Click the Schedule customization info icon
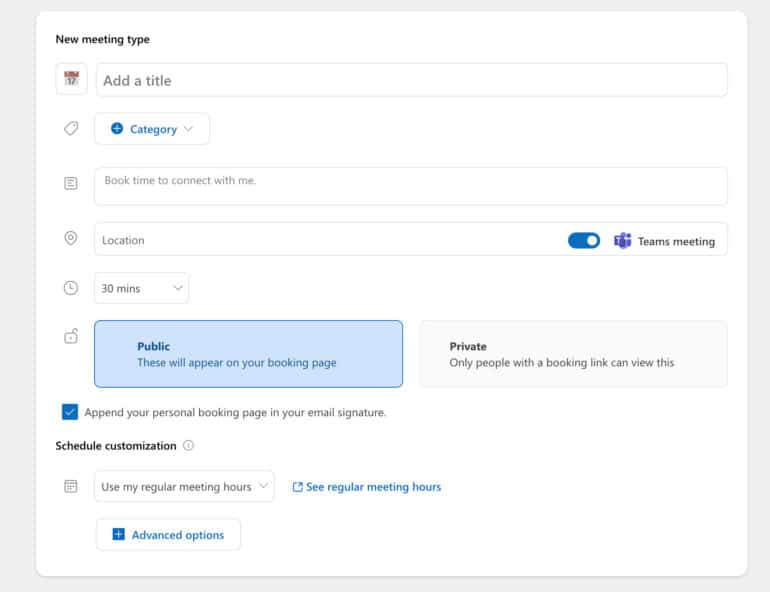 pos(188,446)
